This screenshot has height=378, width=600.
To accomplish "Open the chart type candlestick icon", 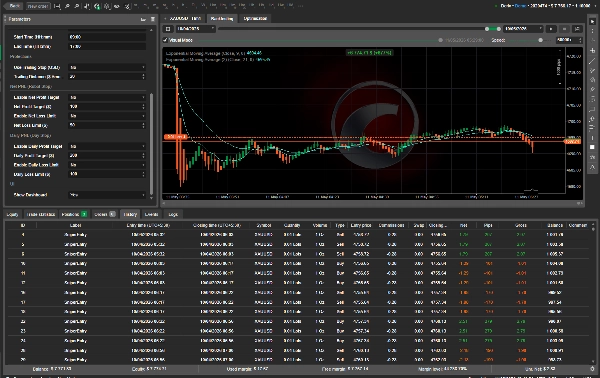I will pyautogui.click(x=87, y=6).
